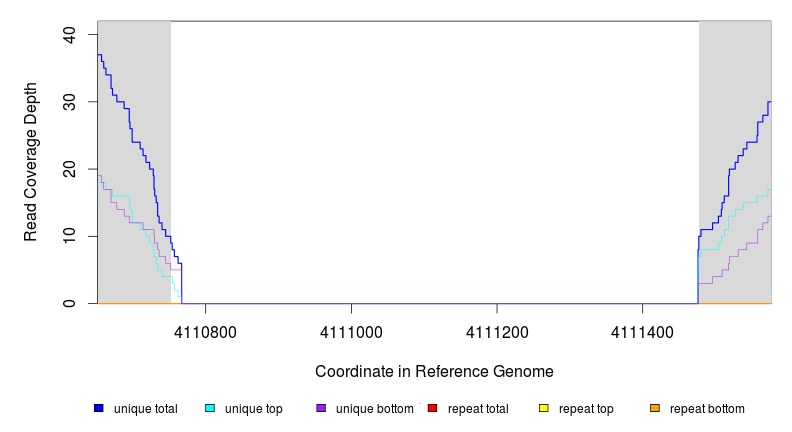
Task: Click the "Coordinate in Reference Genome" axis title
Action: tap(434, 371)
